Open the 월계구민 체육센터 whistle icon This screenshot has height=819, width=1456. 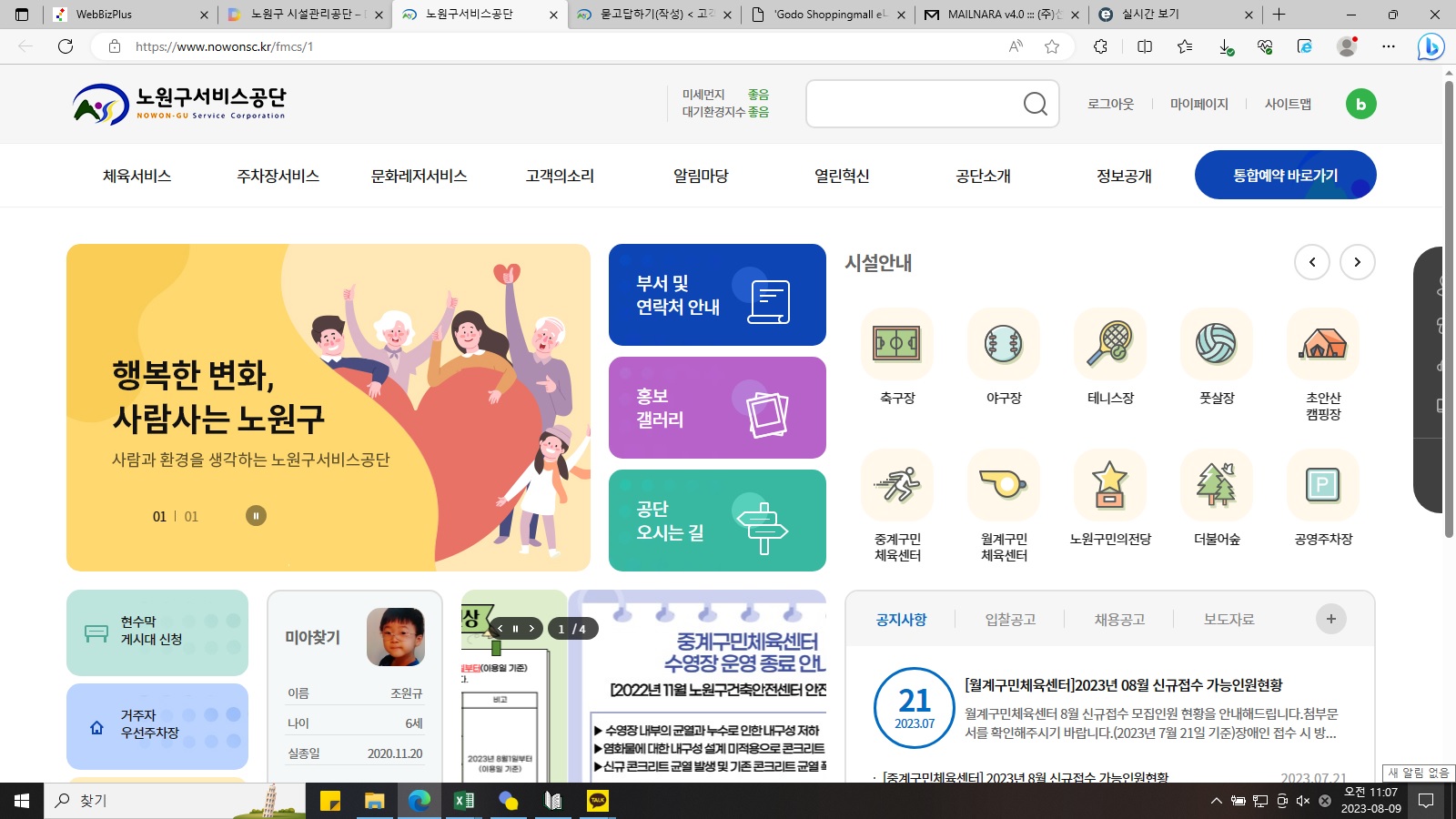coord(1004,485)
